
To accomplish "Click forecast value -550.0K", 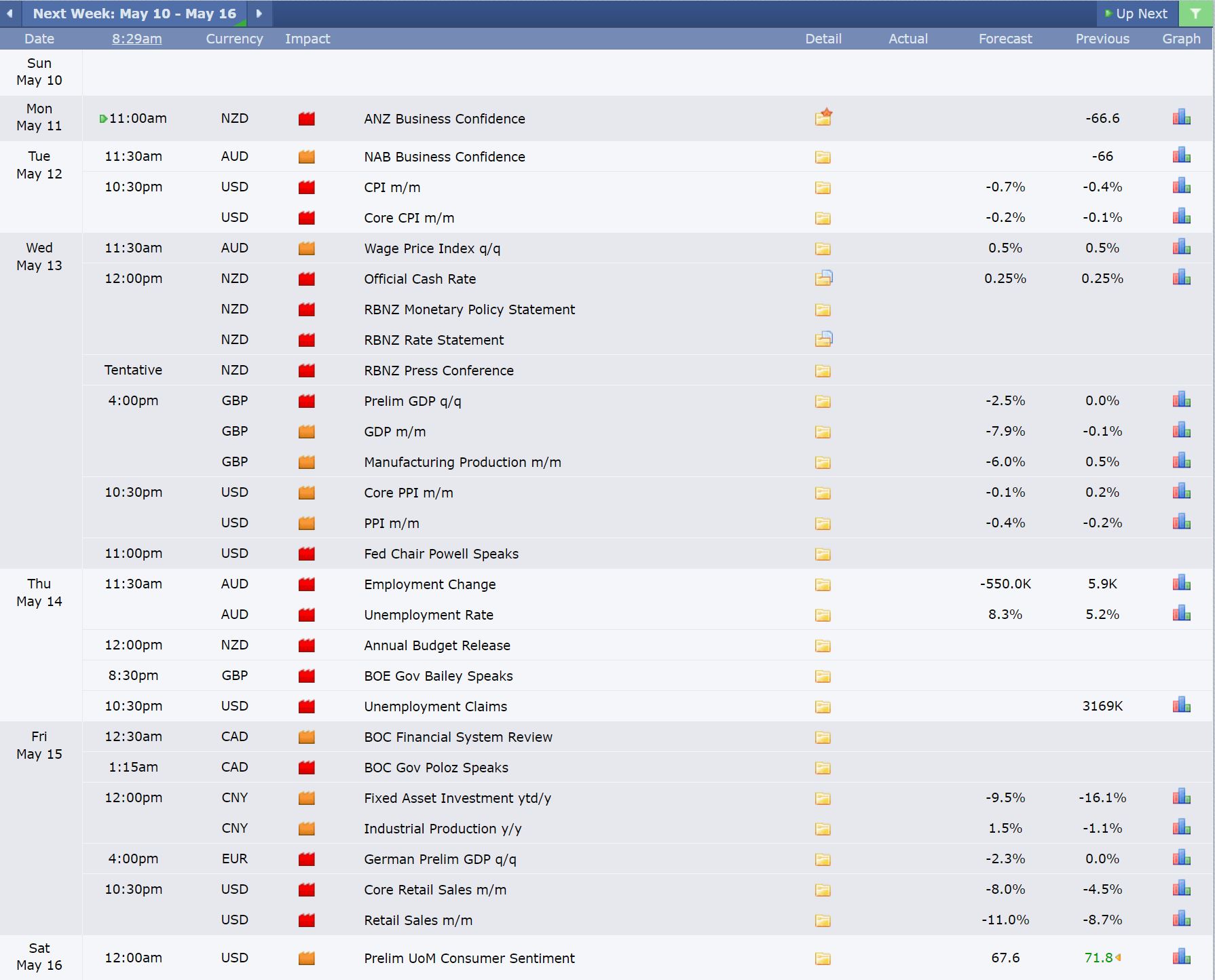I will (1005, 584).
